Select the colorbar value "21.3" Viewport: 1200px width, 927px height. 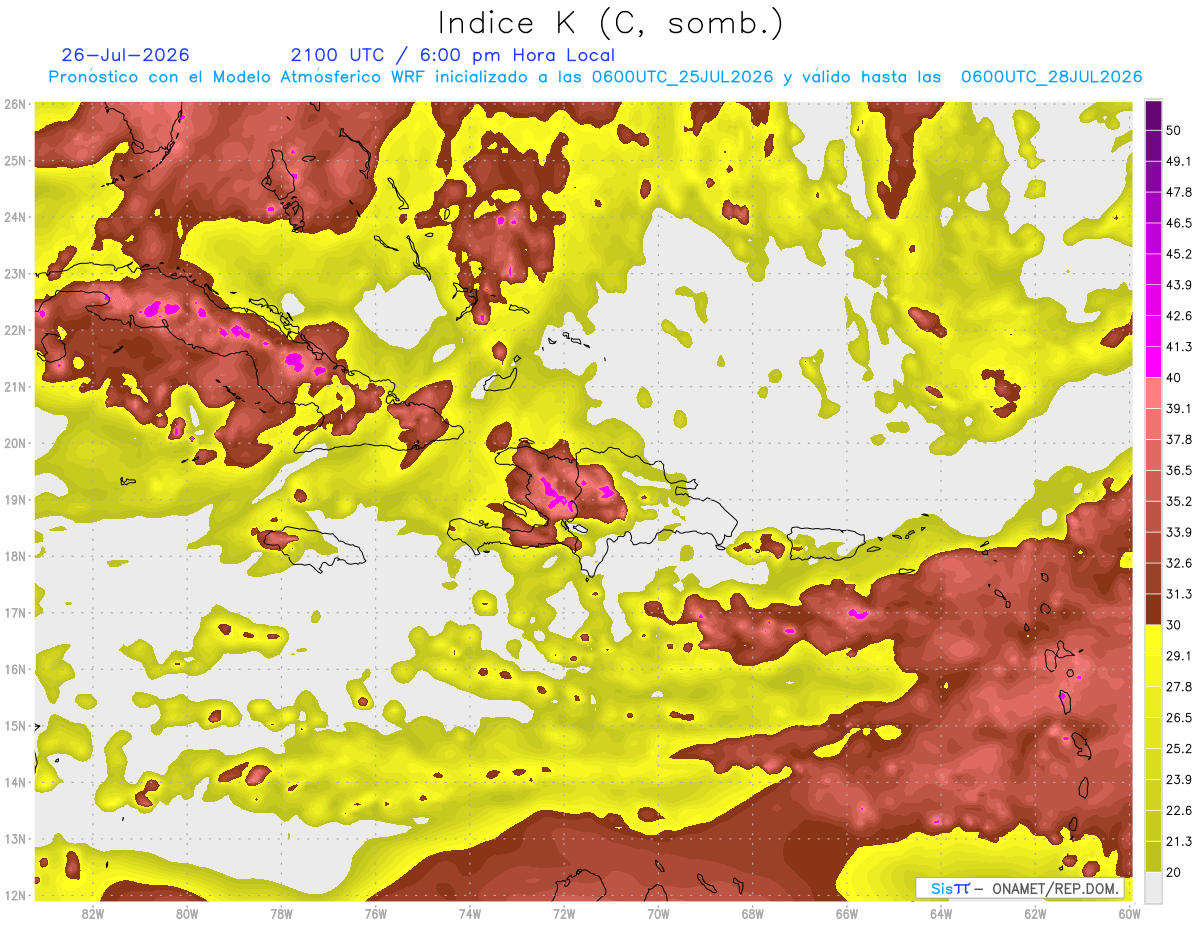click(1178, 841)
